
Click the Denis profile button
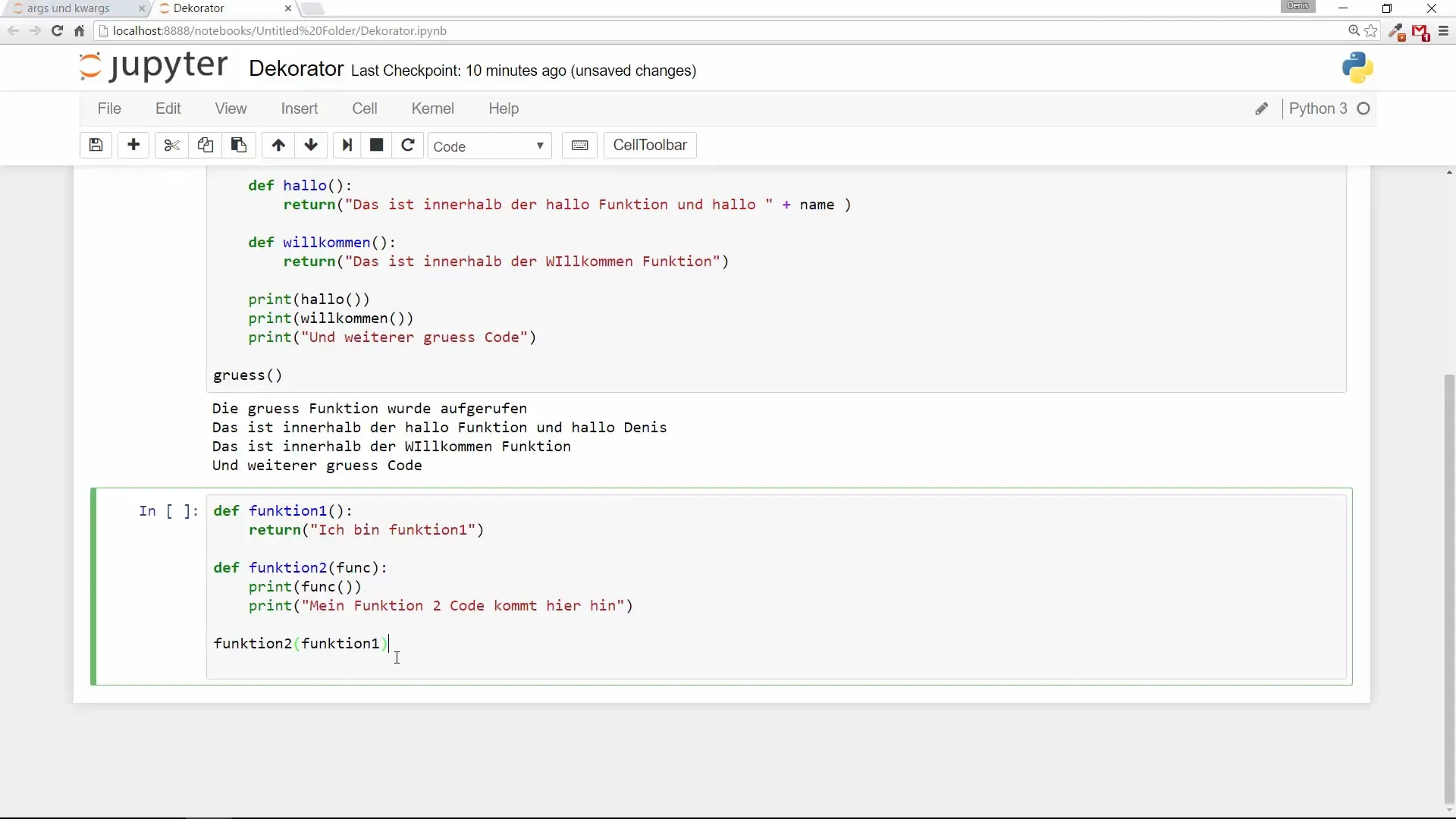1298,6
